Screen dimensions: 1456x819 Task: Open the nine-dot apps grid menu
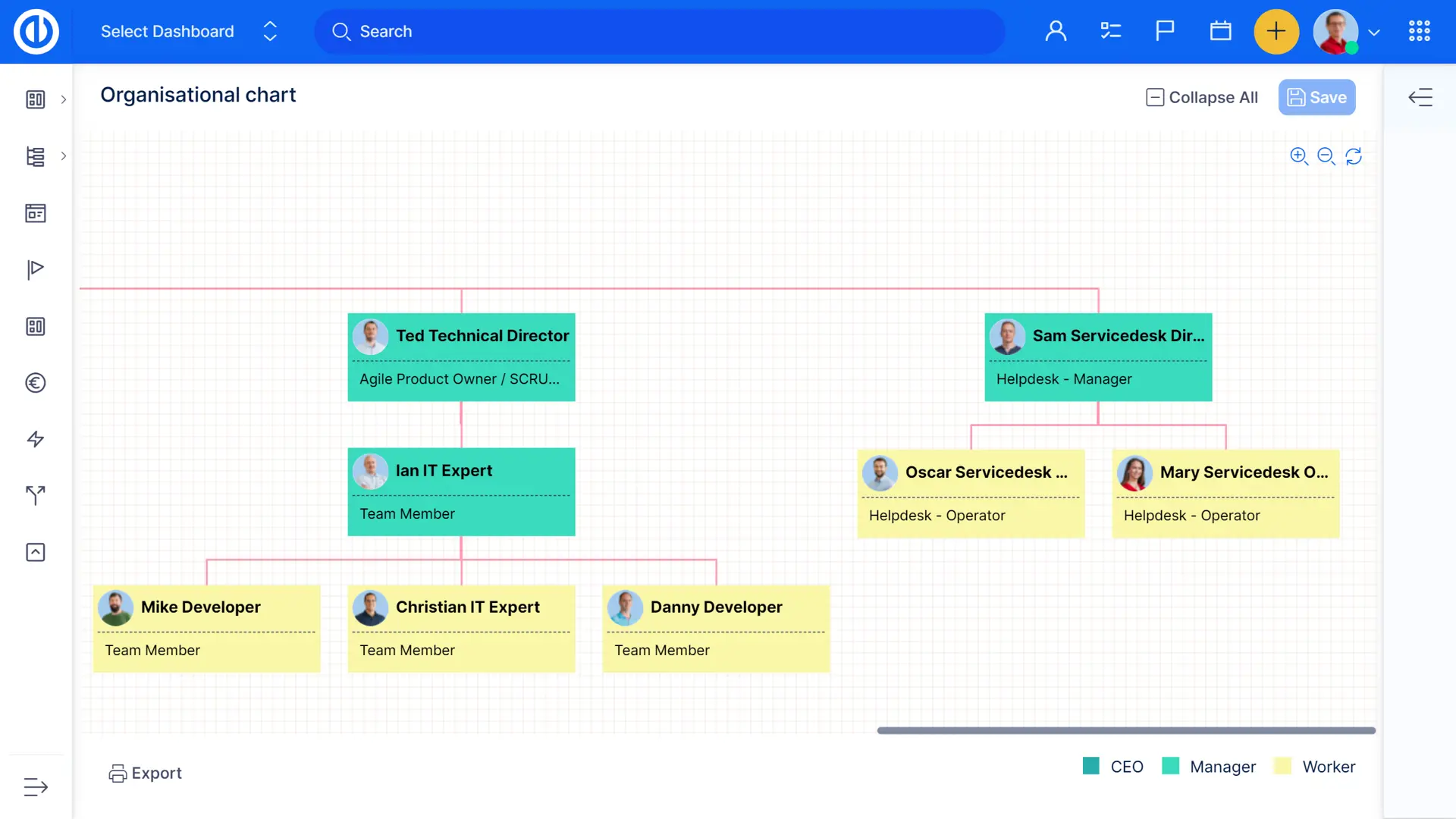pyautogui.click(x=1419, y=31)
